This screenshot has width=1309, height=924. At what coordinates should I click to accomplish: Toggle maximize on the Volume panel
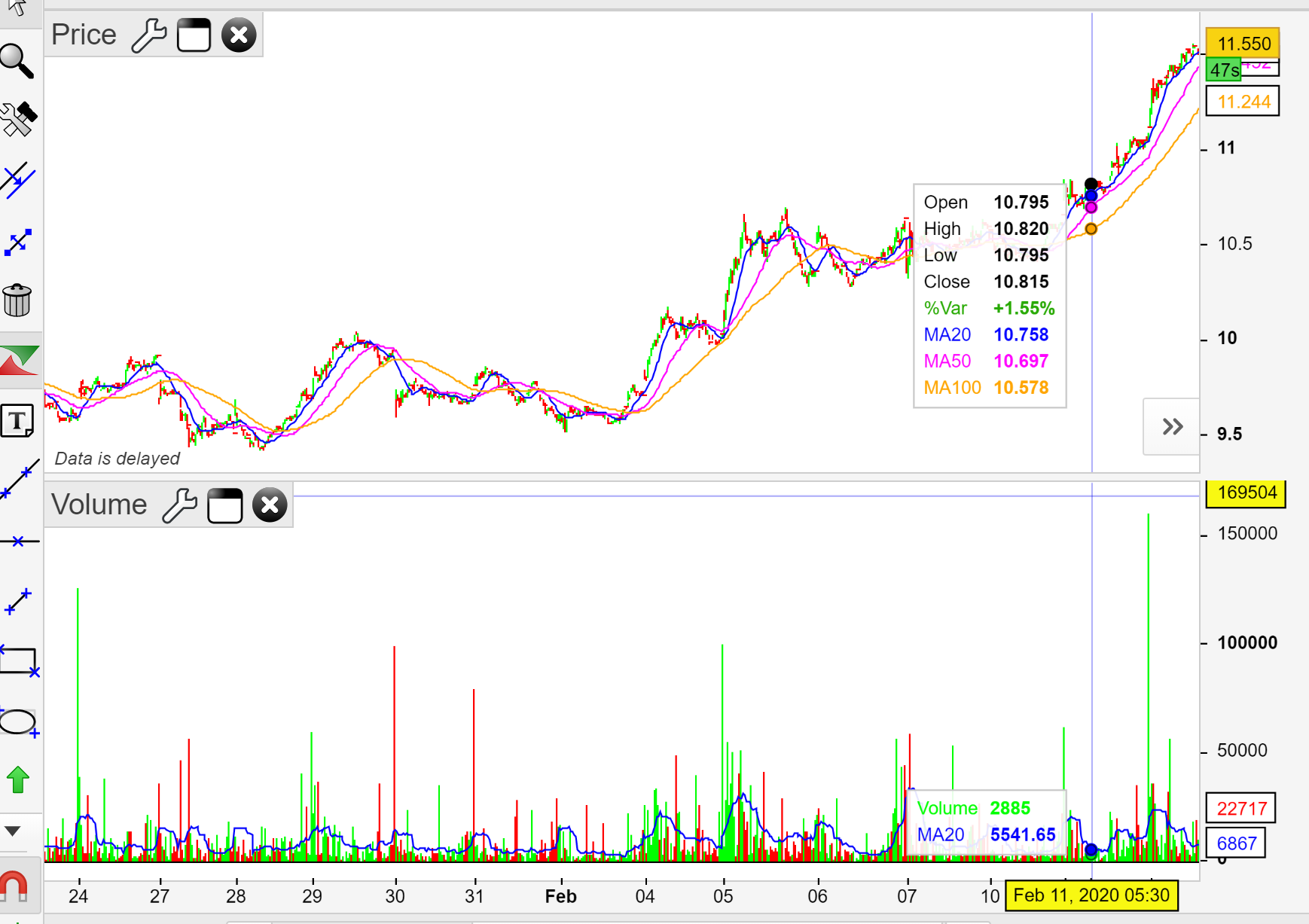224,505
